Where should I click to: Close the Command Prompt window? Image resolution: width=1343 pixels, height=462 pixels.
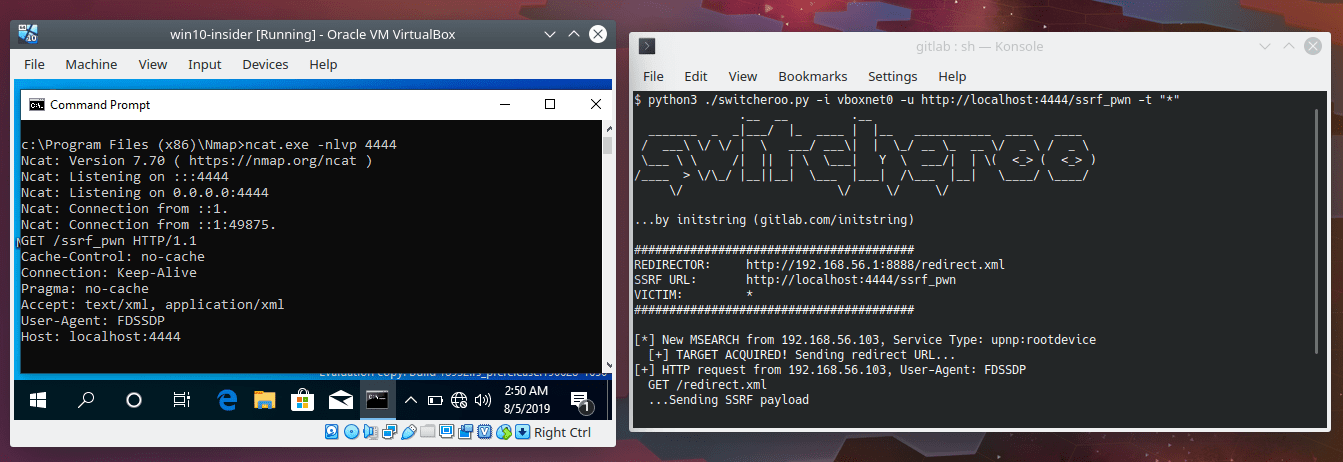pos(595,104)
